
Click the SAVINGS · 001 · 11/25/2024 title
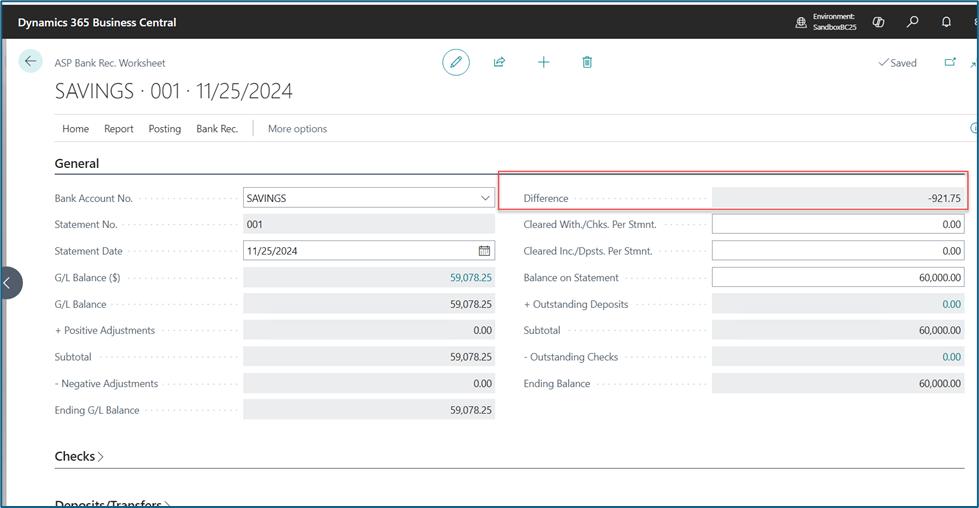[174, 91]
